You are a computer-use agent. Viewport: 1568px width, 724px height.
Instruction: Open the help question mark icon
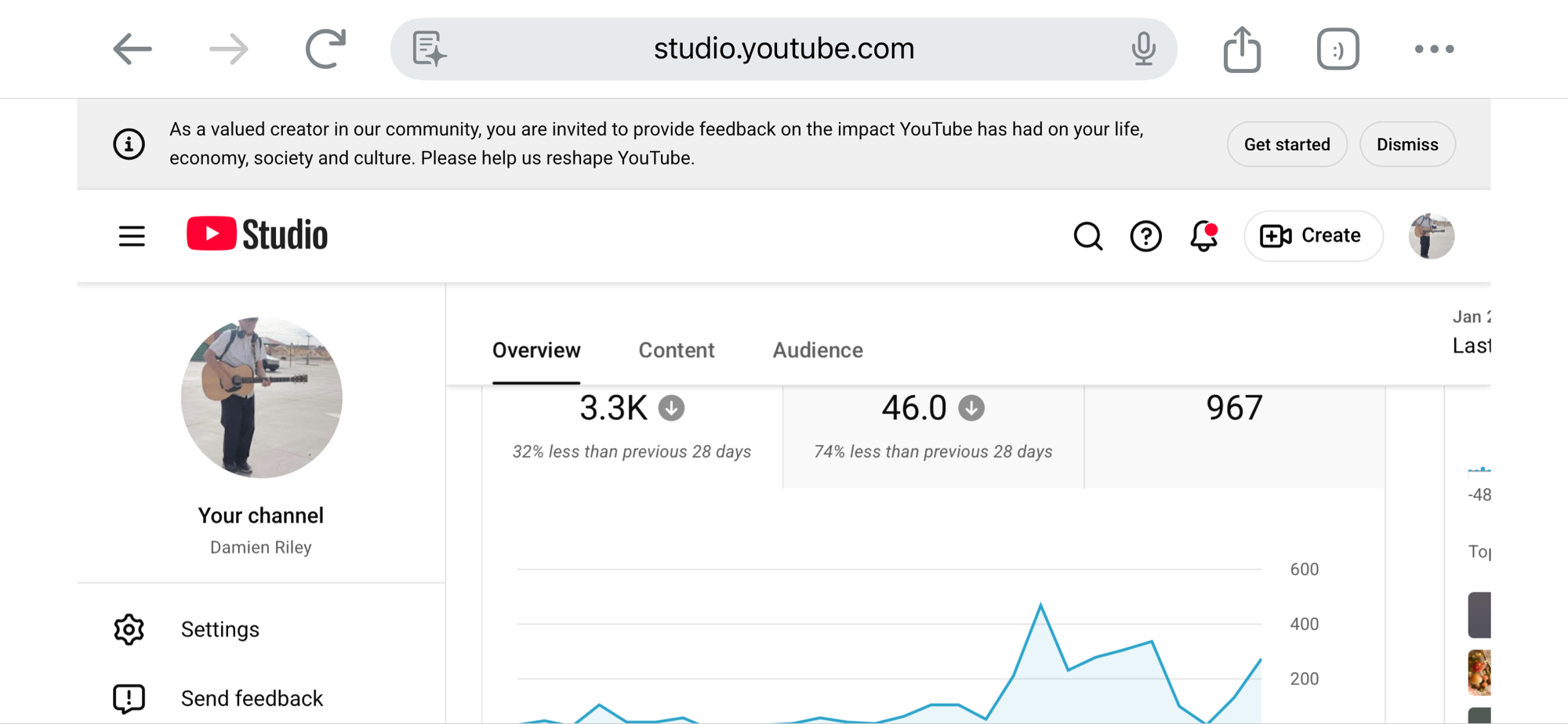pos(1145,236)
